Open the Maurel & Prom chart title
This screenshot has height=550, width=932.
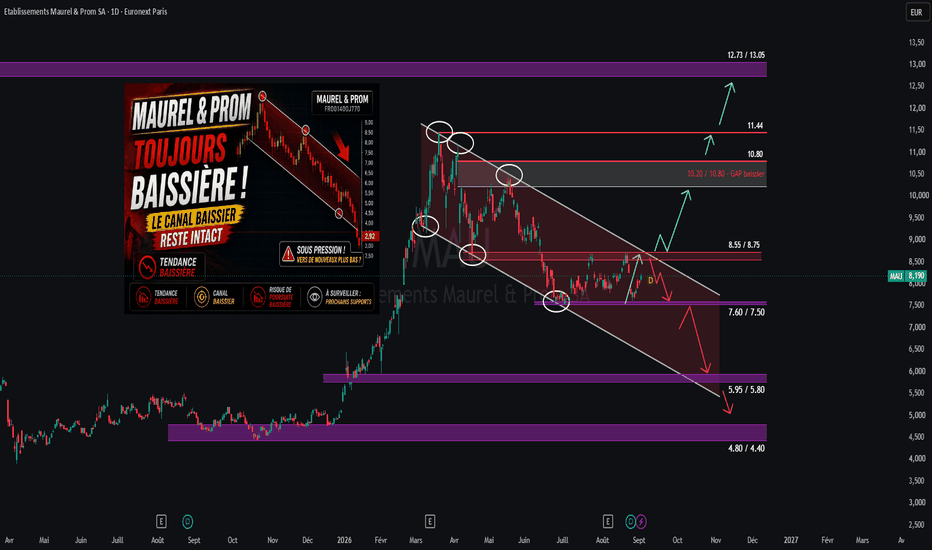click(86, 11)
